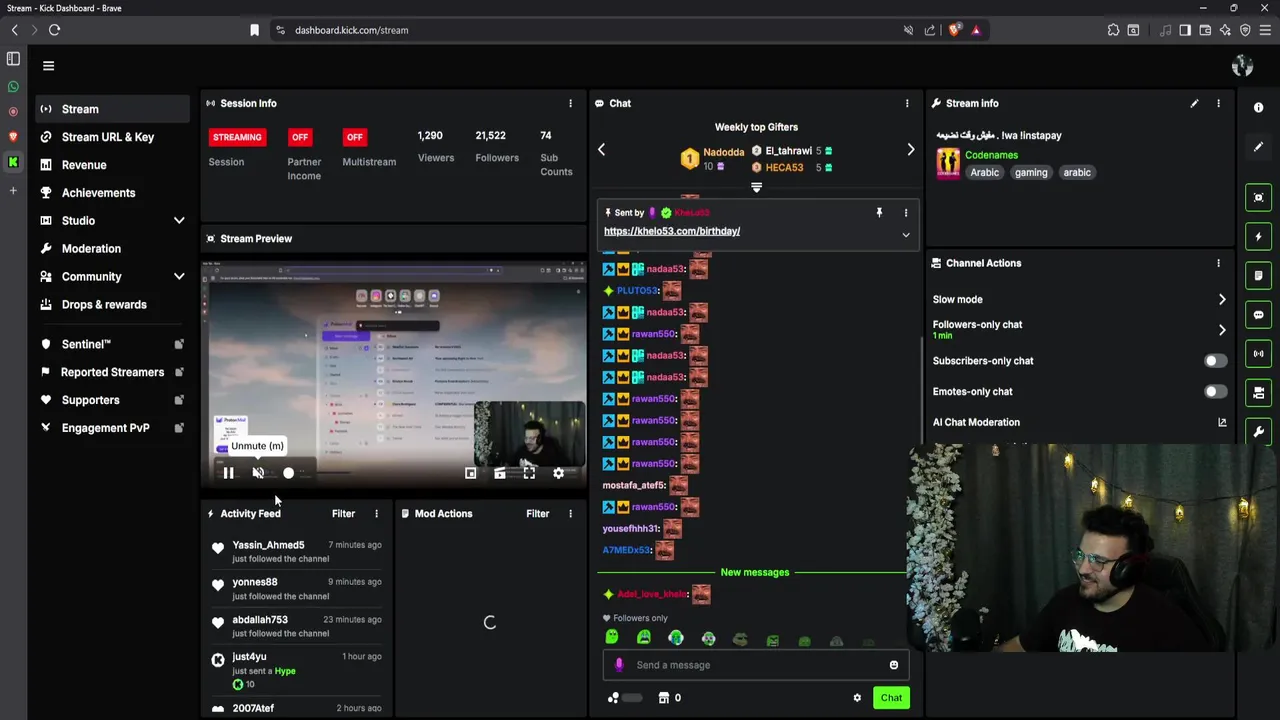Open Supporters in sidebar
Viewport: 1280px width, 720px height.
tap(111, 400)
